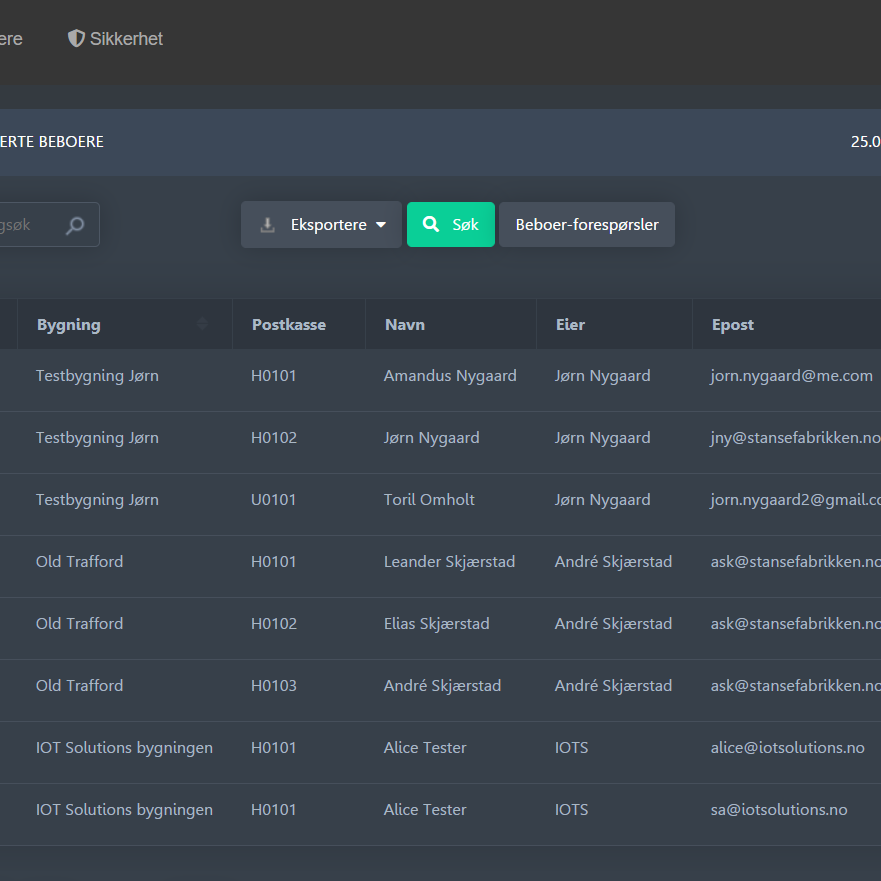Click Jørn Nygaard owner in Toril Omholt row

[x=602, y=500]
